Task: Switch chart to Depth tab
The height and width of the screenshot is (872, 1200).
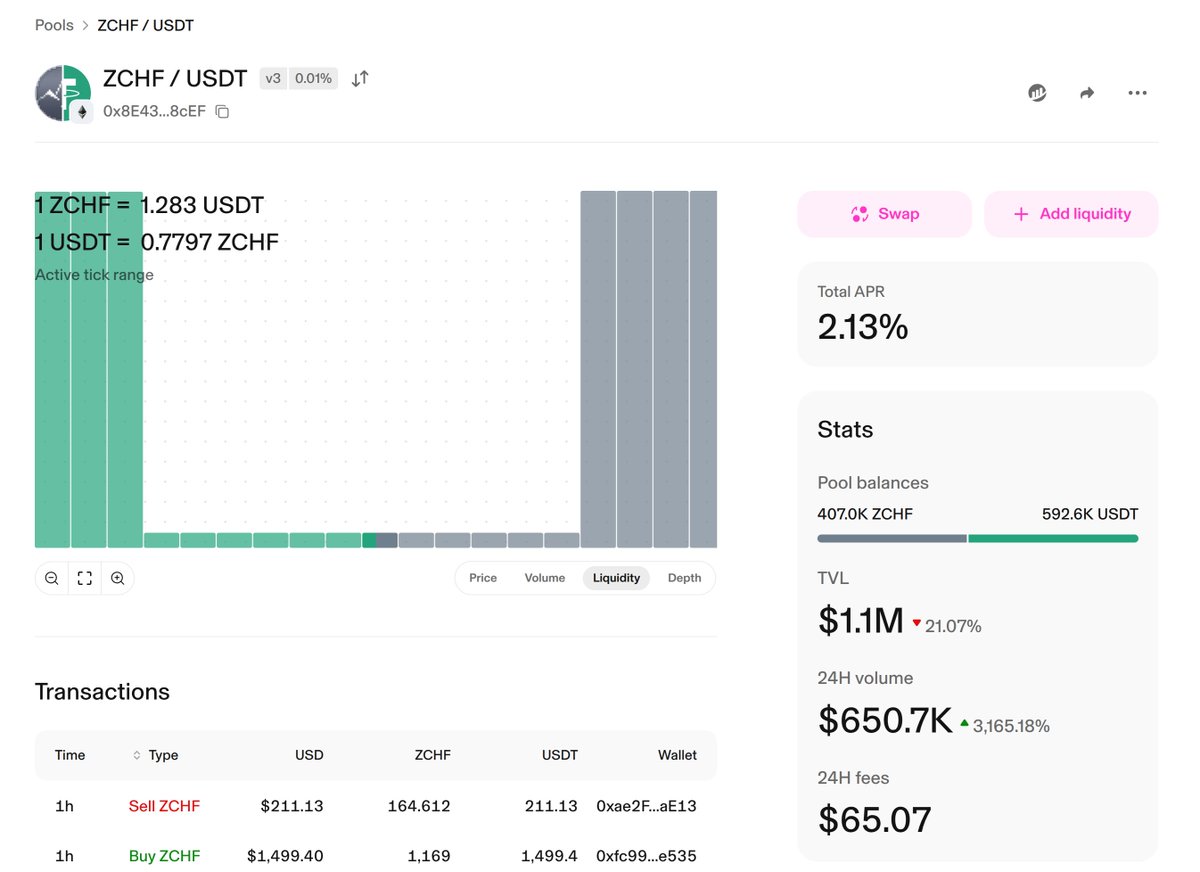Action: tap(684, 578)
